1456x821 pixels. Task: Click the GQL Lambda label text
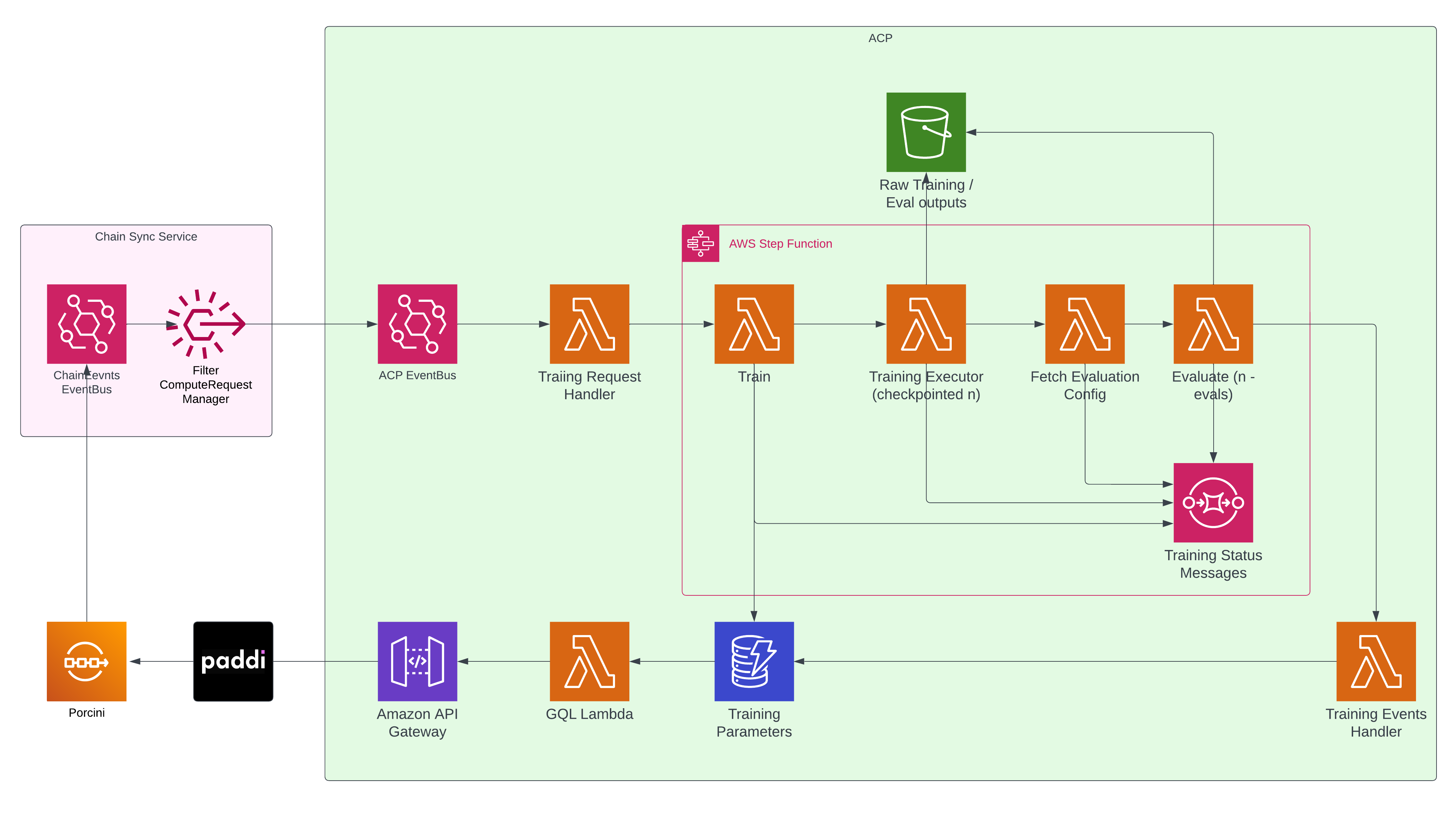(589, 714)
